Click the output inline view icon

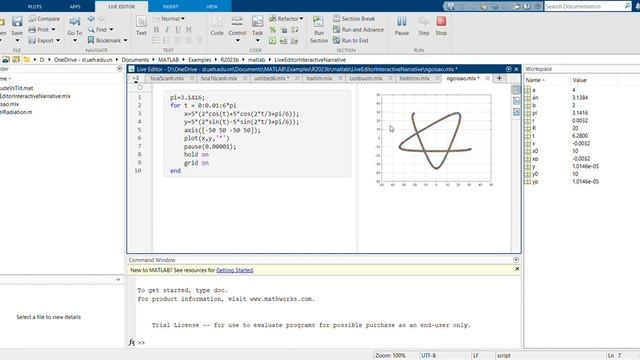pos(516,101)
